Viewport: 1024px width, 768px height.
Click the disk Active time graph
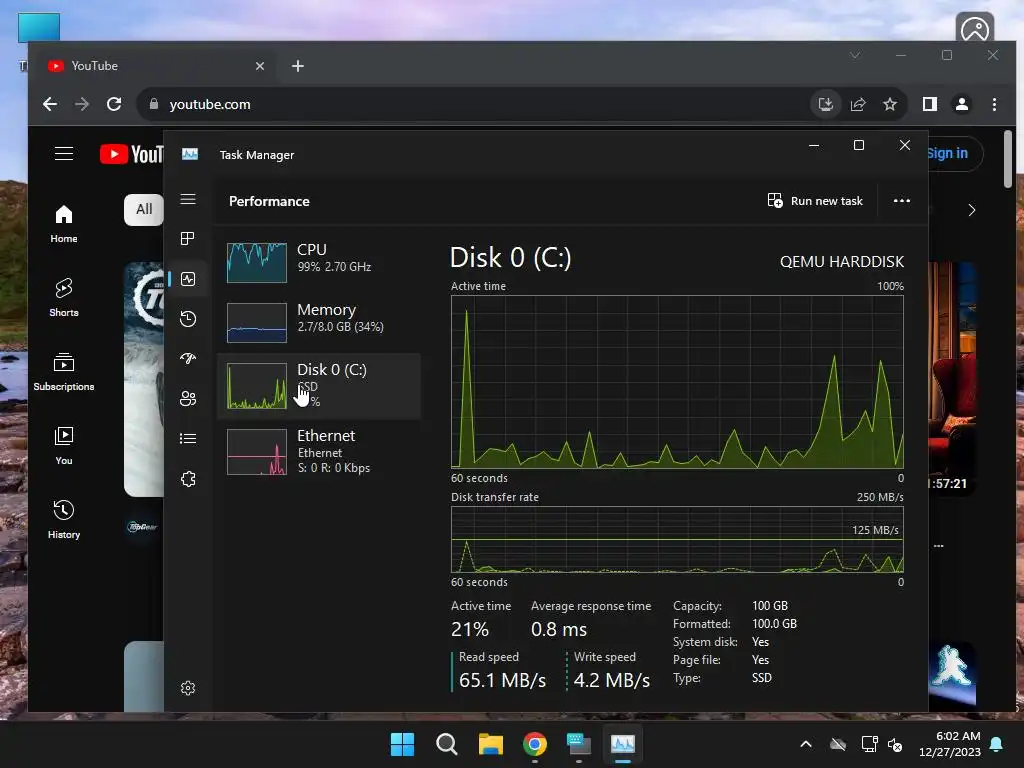coord(677,382)
